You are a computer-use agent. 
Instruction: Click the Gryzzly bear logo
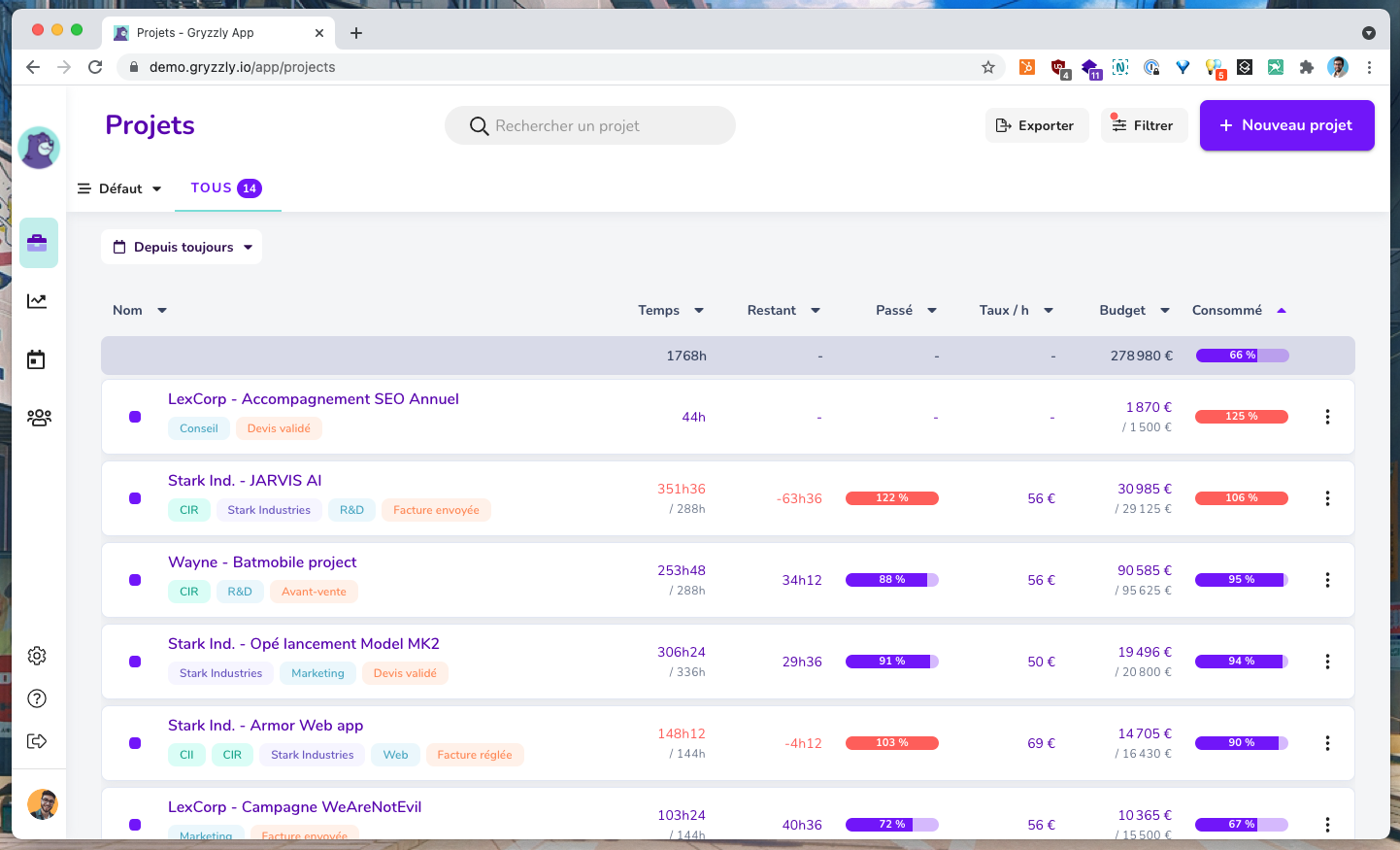coord(39,148)
